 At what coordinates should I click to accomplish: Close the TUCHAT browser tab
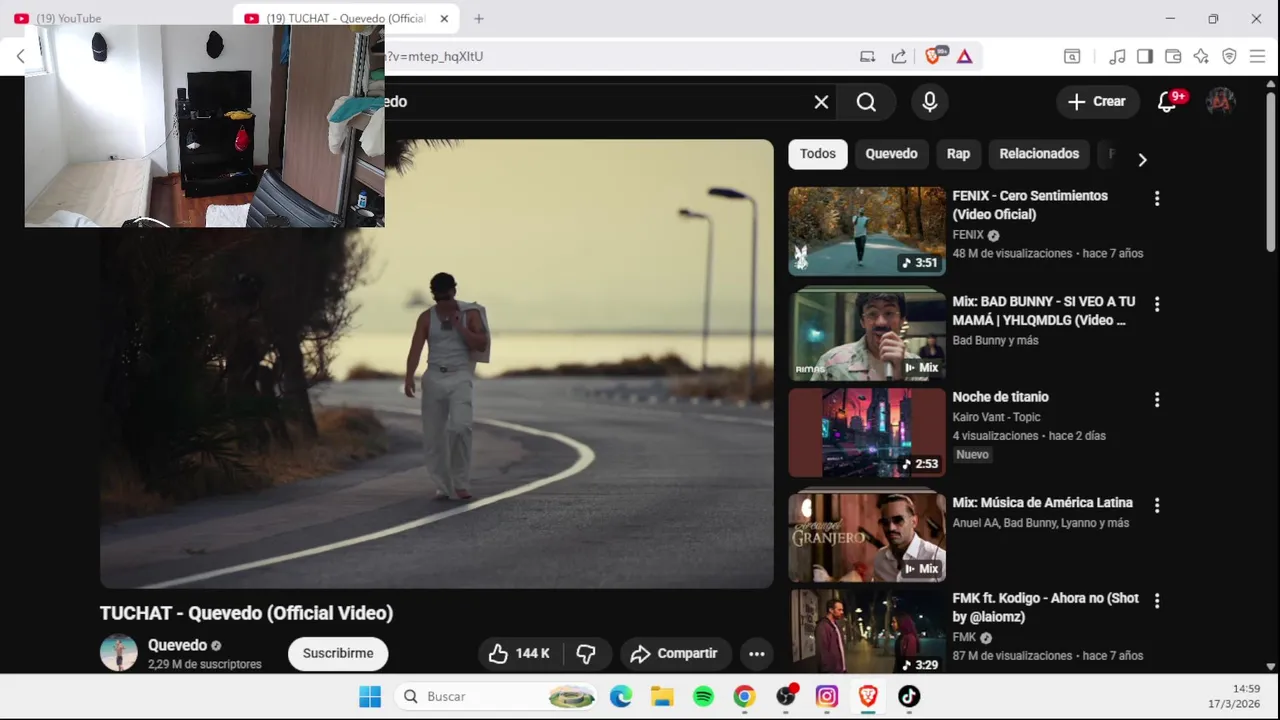[x=445, y=18]
